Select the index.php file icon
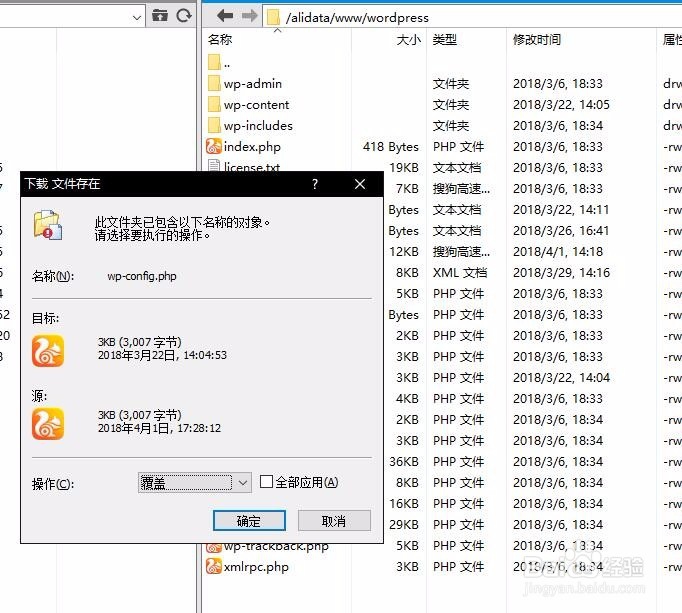Image resolution: width=682 pixels, height=613 pixels. coord(214,146)
